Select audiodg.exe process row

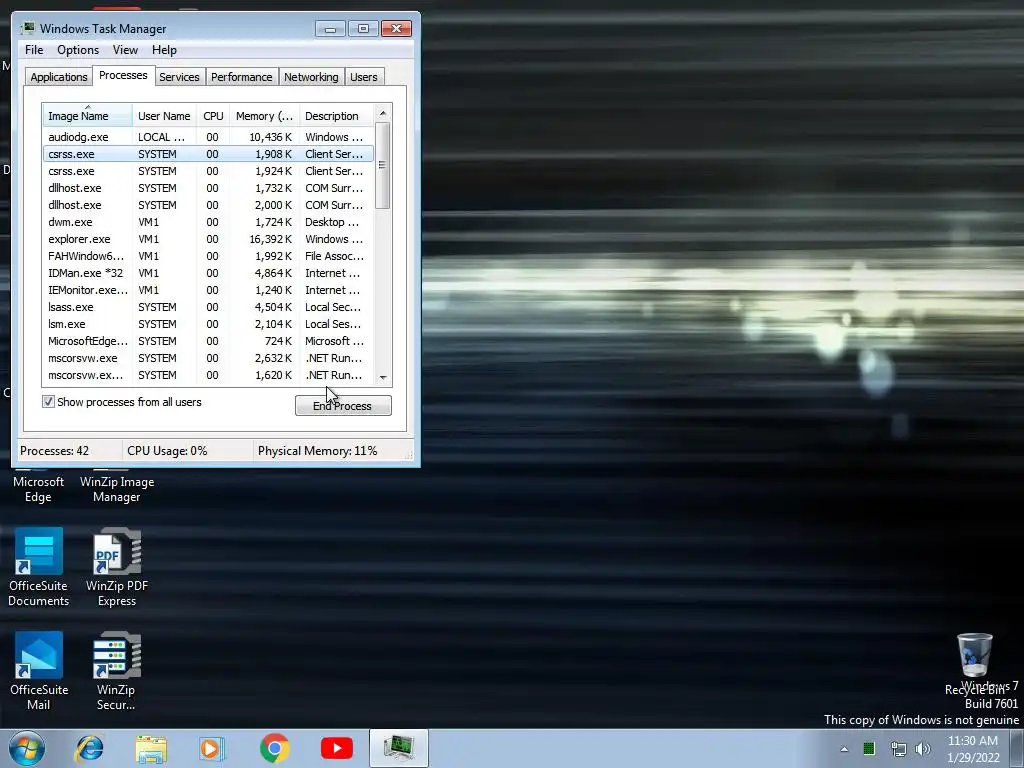coord(208,137)
